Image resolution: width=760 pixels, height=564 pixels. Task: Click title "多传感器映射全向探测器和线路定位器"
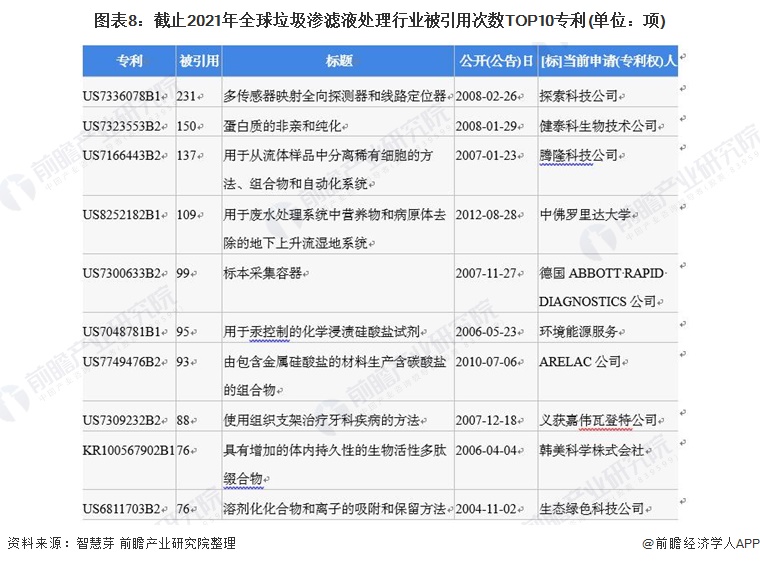pyautogui.click(x=334, y=96)
